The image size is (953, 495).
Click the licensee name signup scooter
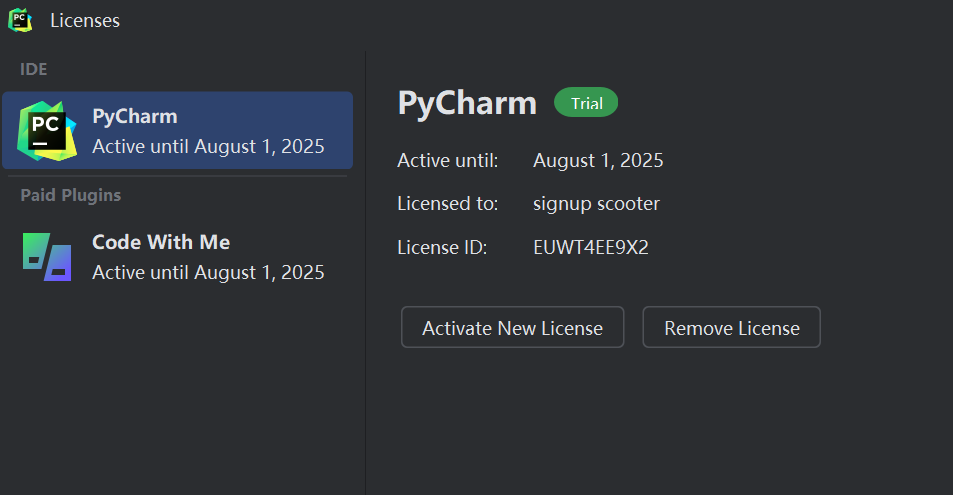[596, 204]
